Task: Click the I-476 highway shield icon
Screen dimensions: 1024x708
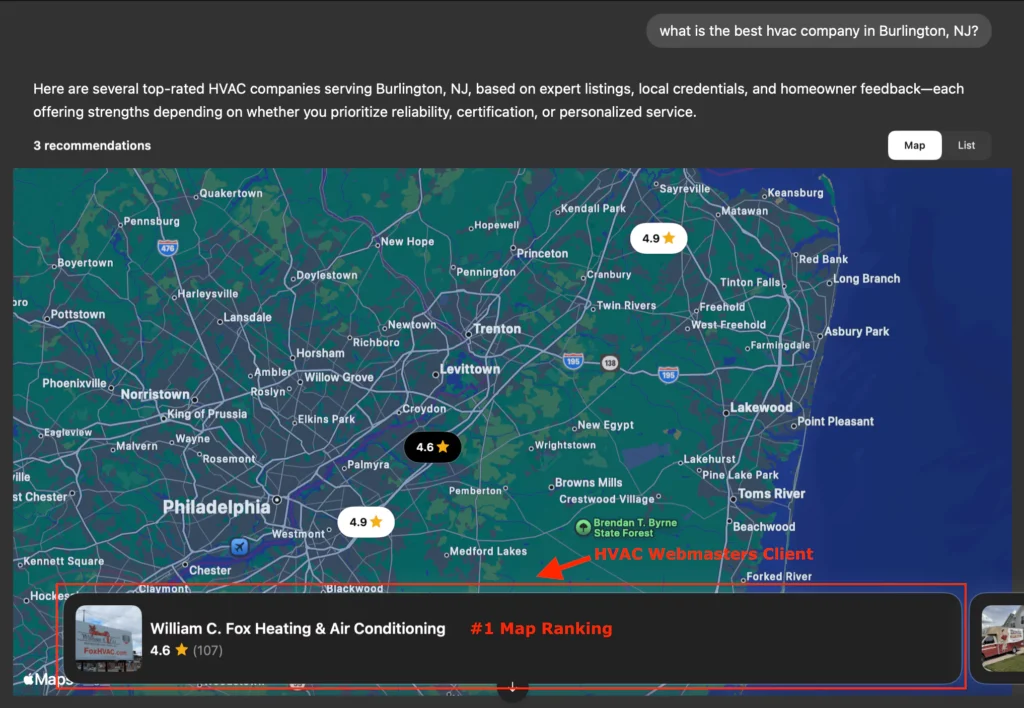Action: click(168, 248)
